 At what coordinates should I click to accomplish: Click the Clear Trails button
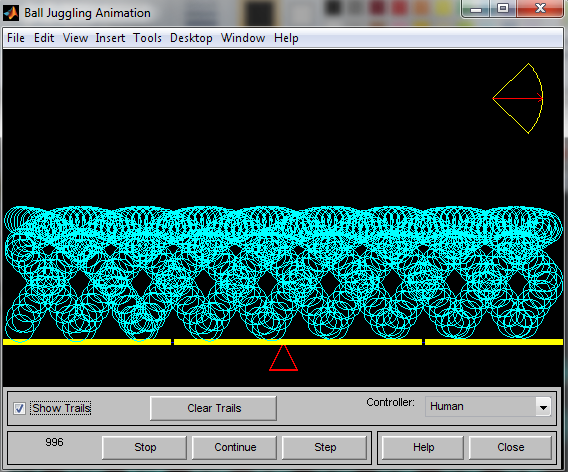click(214, 408)
